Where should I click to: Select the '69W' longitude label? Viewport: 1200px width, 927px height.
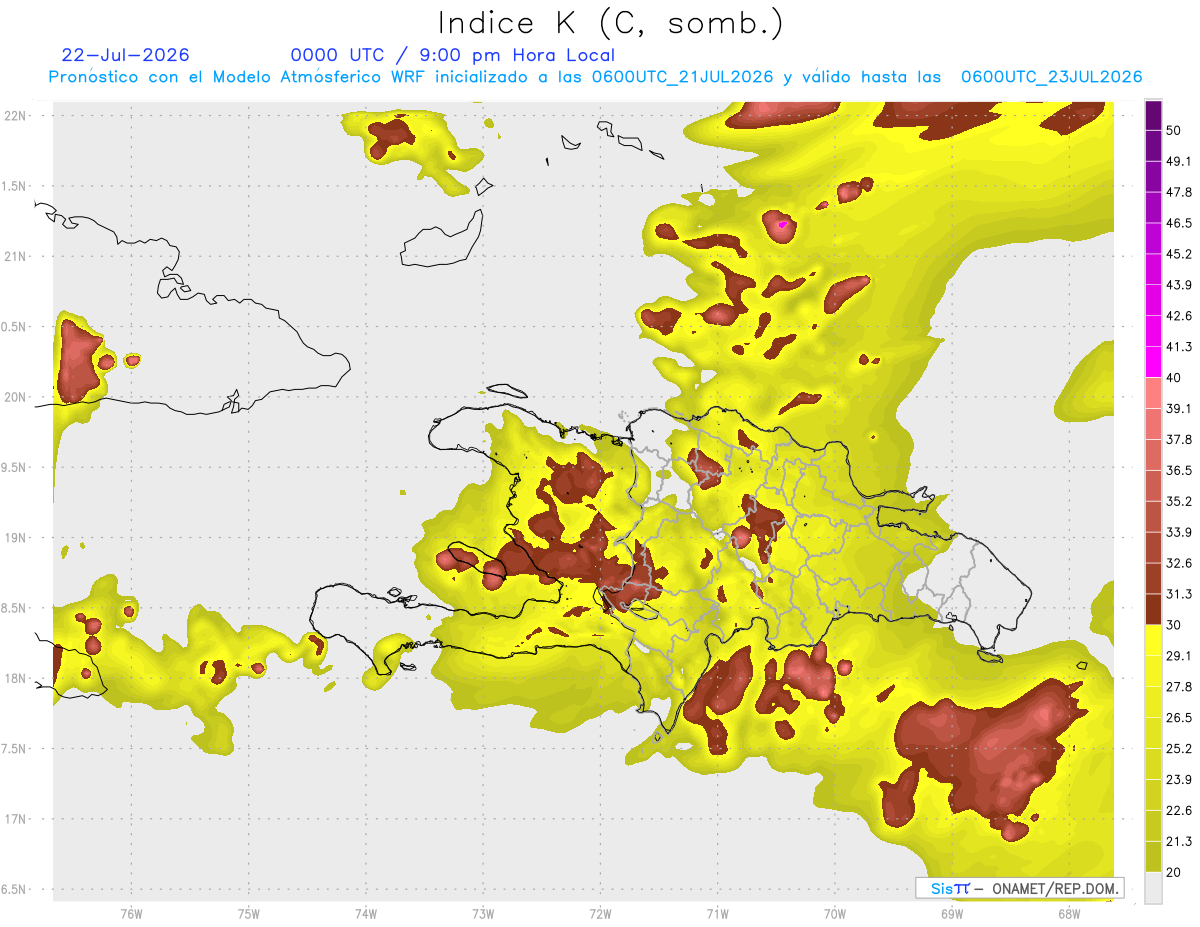pos(951,912)
